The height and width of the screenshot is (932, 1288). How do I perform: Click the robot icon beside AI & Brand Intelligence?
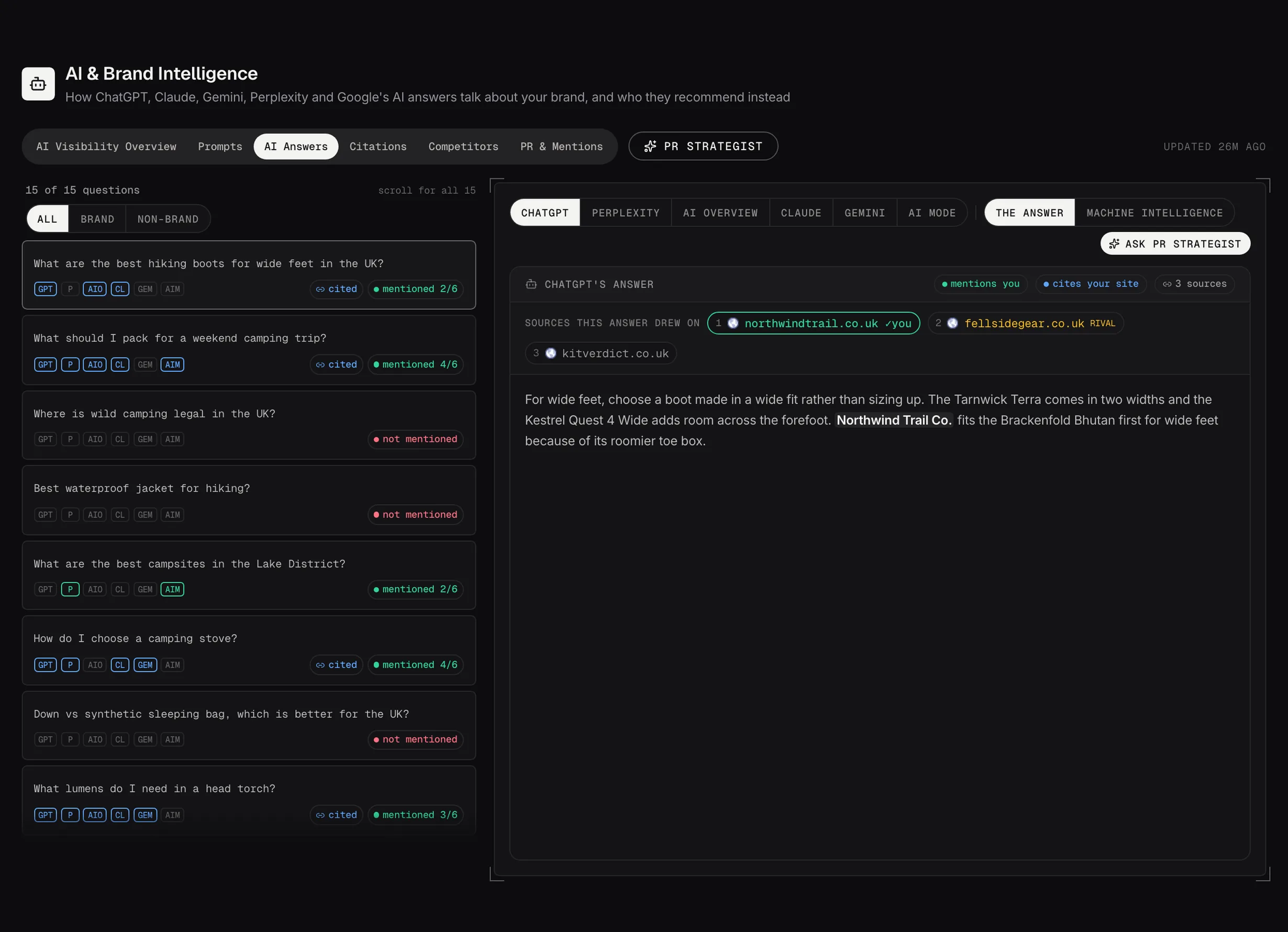point(38,84)
